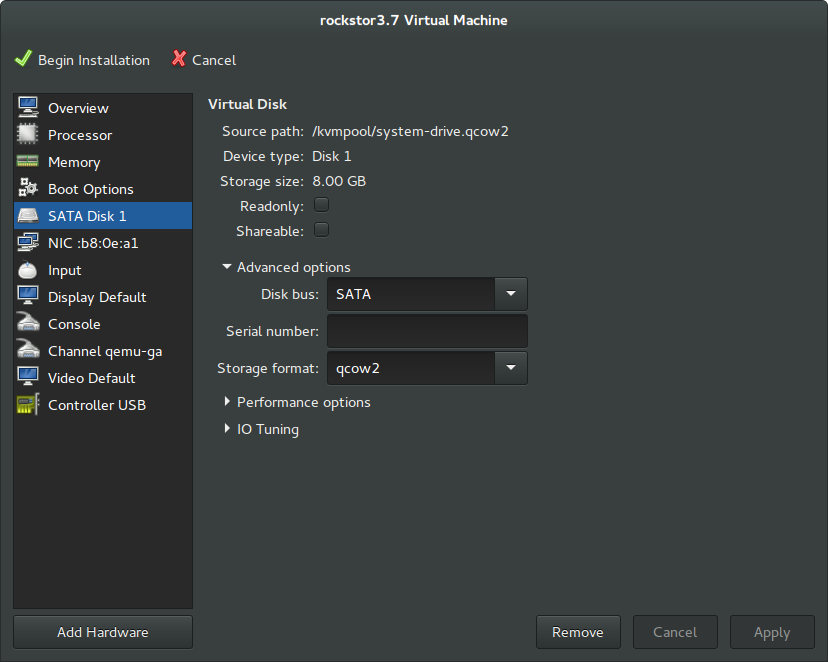This screenshot has height=662, width=828.
Task: Select Processor in the hardware list
Action: pyautogui.click(x=103, y=135)
